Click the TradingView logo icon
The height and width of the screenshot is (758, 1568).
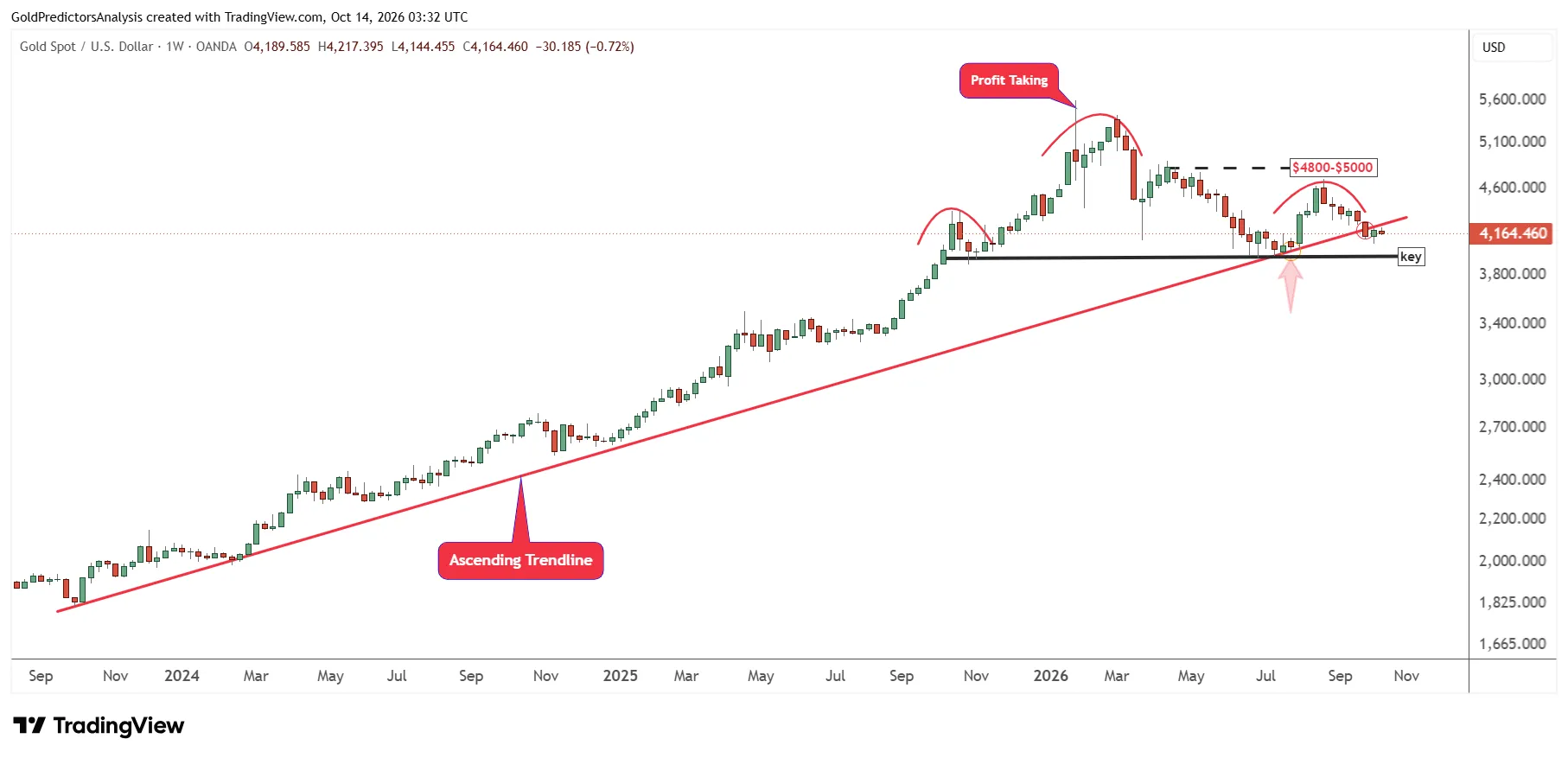click(29, 725)
